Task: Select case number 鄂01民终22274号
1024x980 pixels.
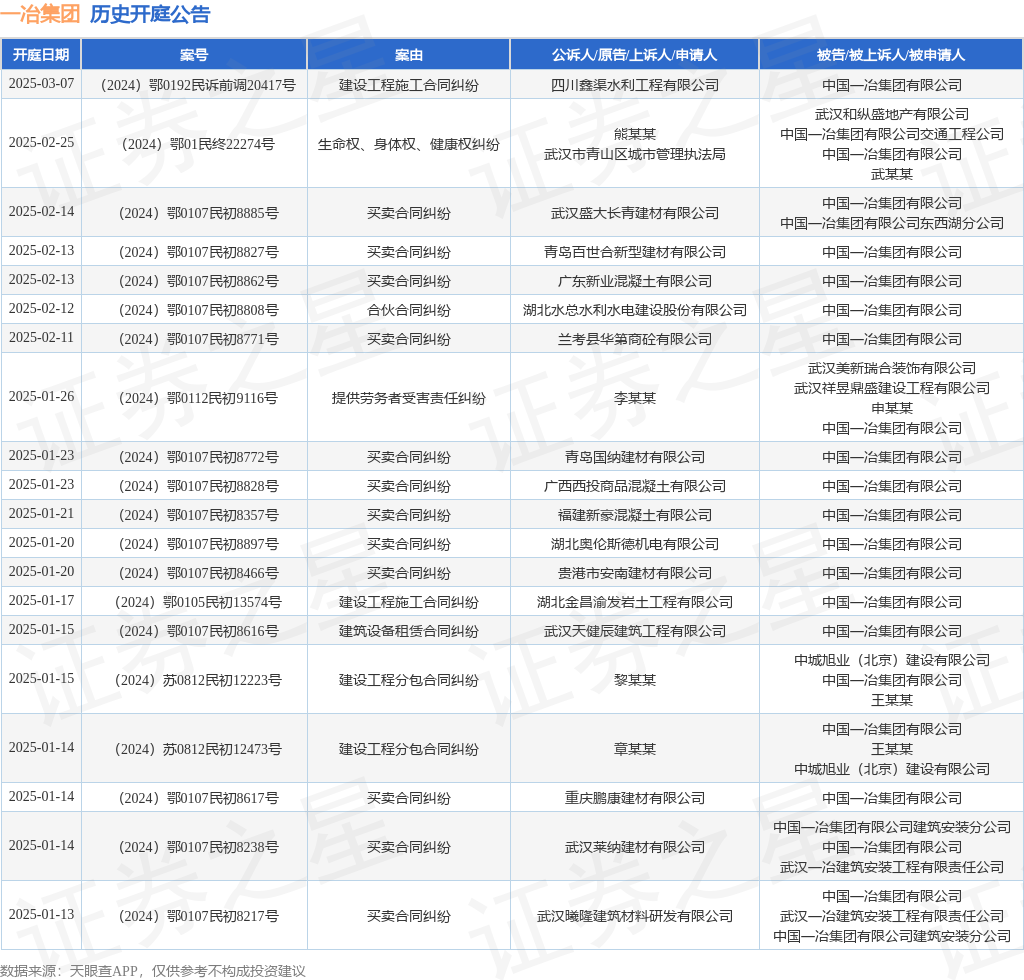Action: tap(194, 144)
